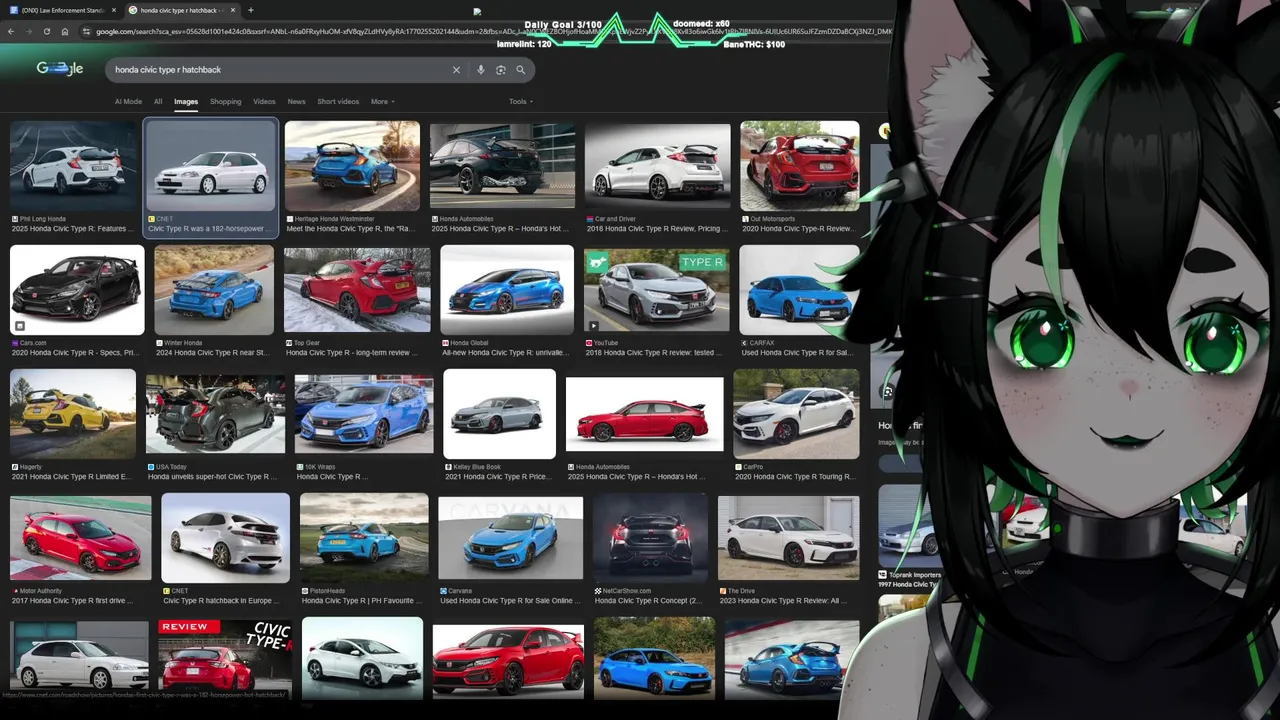Open PistonHeads blue Civic image
Image resolution: width=1280 pixels, height=720 pixels.
(x=364, y=538)
